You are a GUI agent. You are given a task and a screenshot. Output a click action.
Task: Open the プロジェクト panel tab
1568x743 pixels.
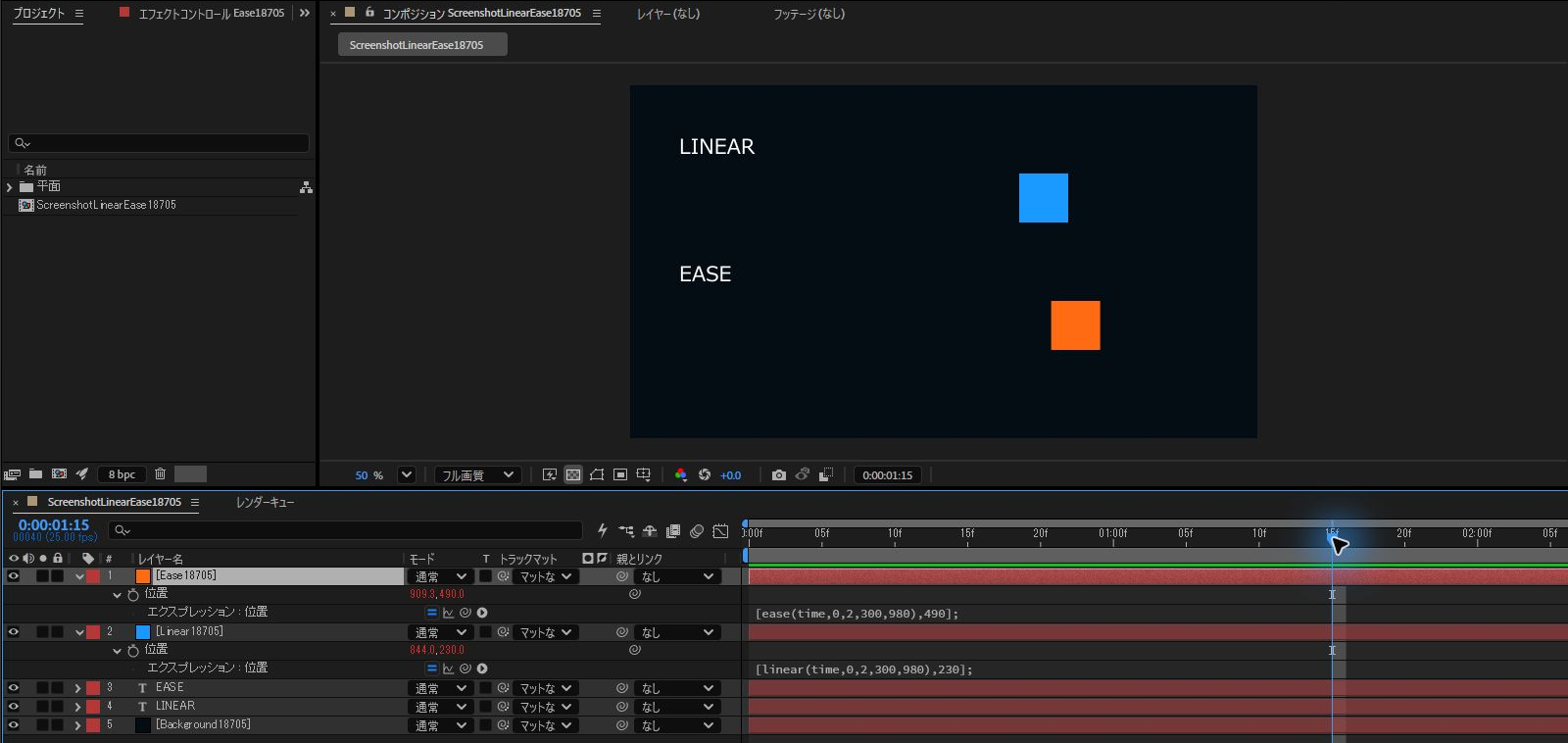(x=39, y=14)
